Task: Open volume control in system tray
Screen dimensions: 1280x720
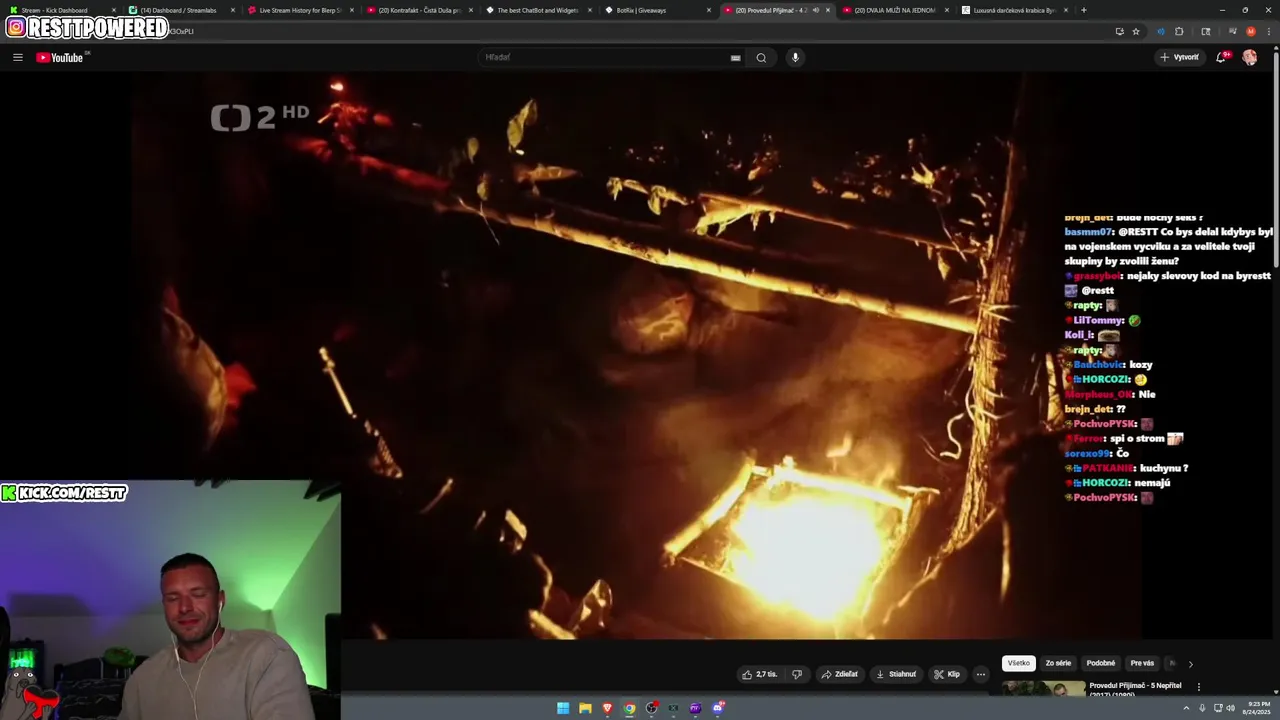Action: pos(1229,708)
